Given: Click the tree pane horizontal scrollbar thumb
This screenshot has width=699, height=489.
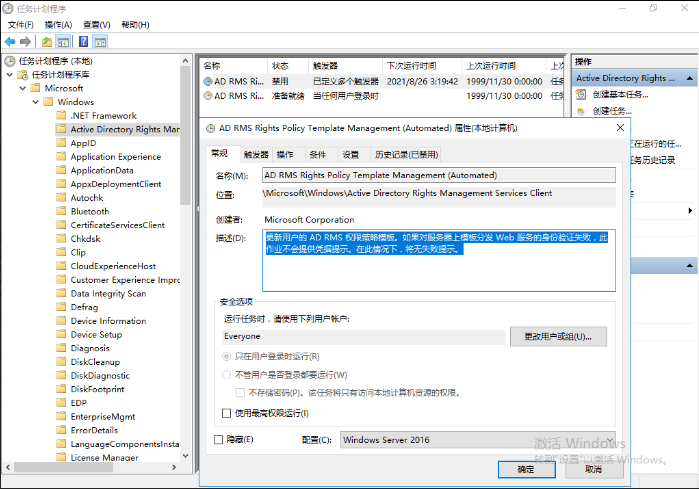Looking at the screenshot, I should [x=63, y=467].
